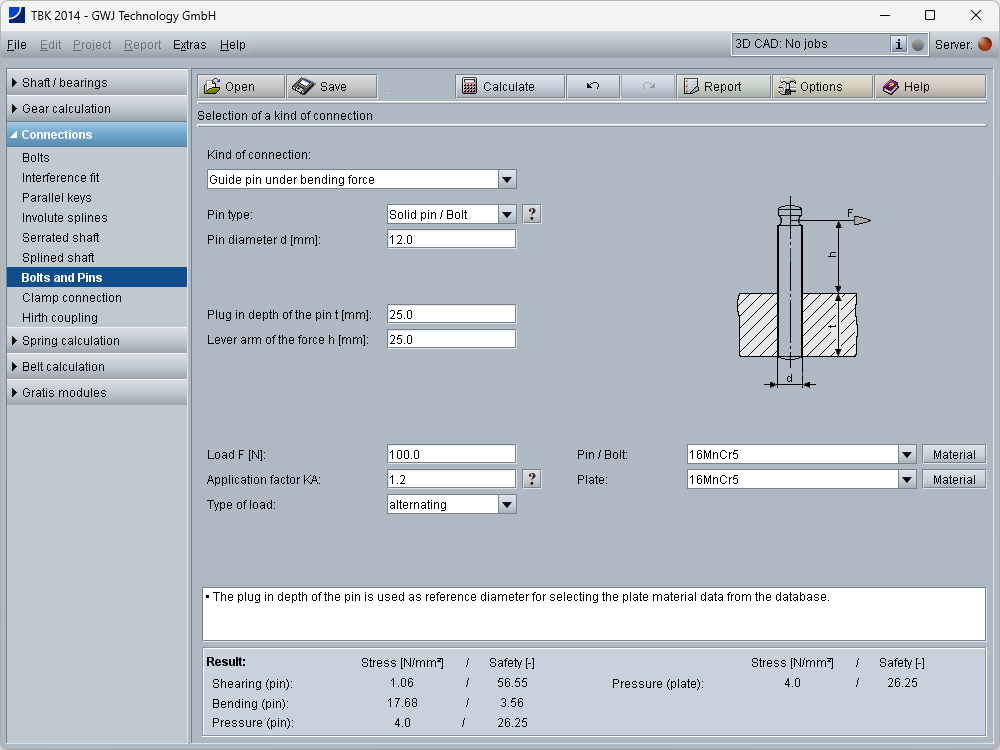Click the red Server status indicator

click(x=984, y=44)
